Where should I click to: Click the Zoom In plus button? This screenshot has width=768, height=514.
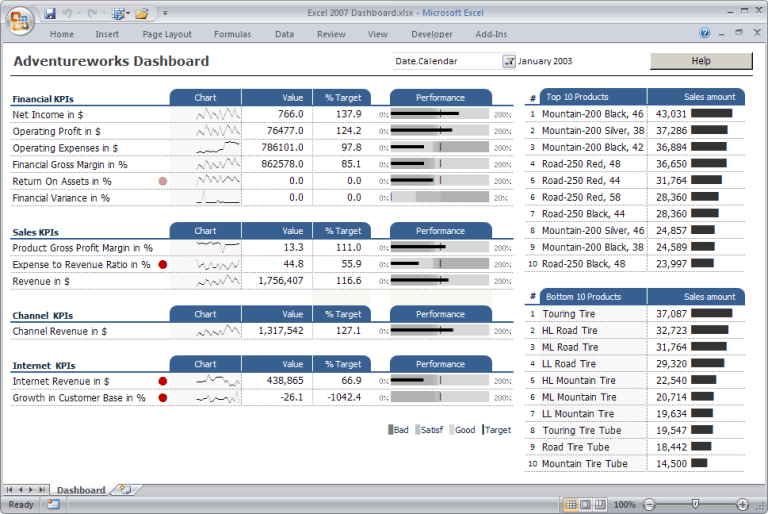(x=743, y=504)
